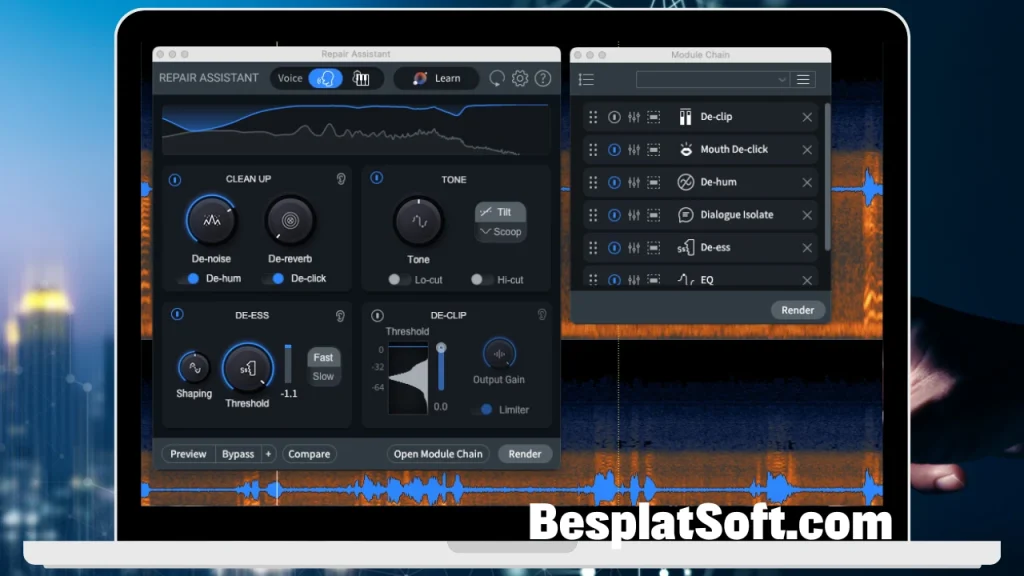Click the undo history icon
Image resolution: width=1024 pixels, height=576 pixels.
[497, 78]
